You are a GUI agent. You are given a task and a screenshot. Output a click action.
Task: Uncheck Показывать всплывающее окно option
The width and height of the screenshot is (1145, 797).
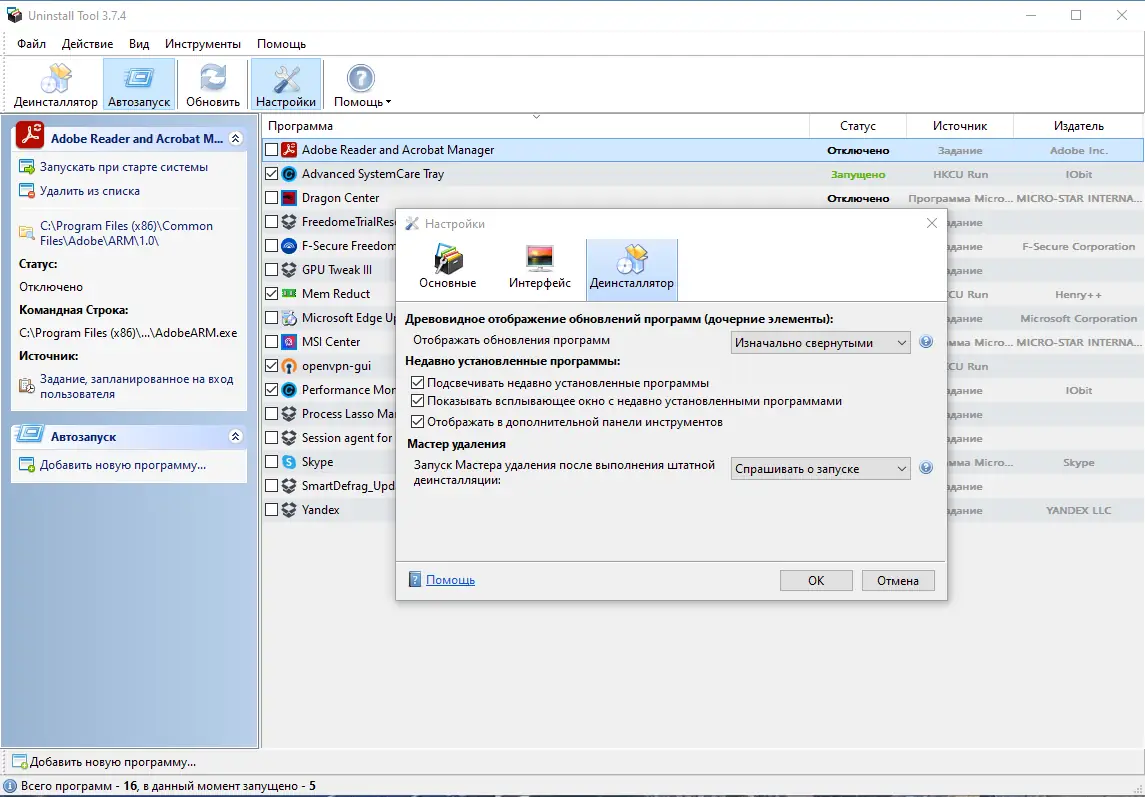coord(418,401)
